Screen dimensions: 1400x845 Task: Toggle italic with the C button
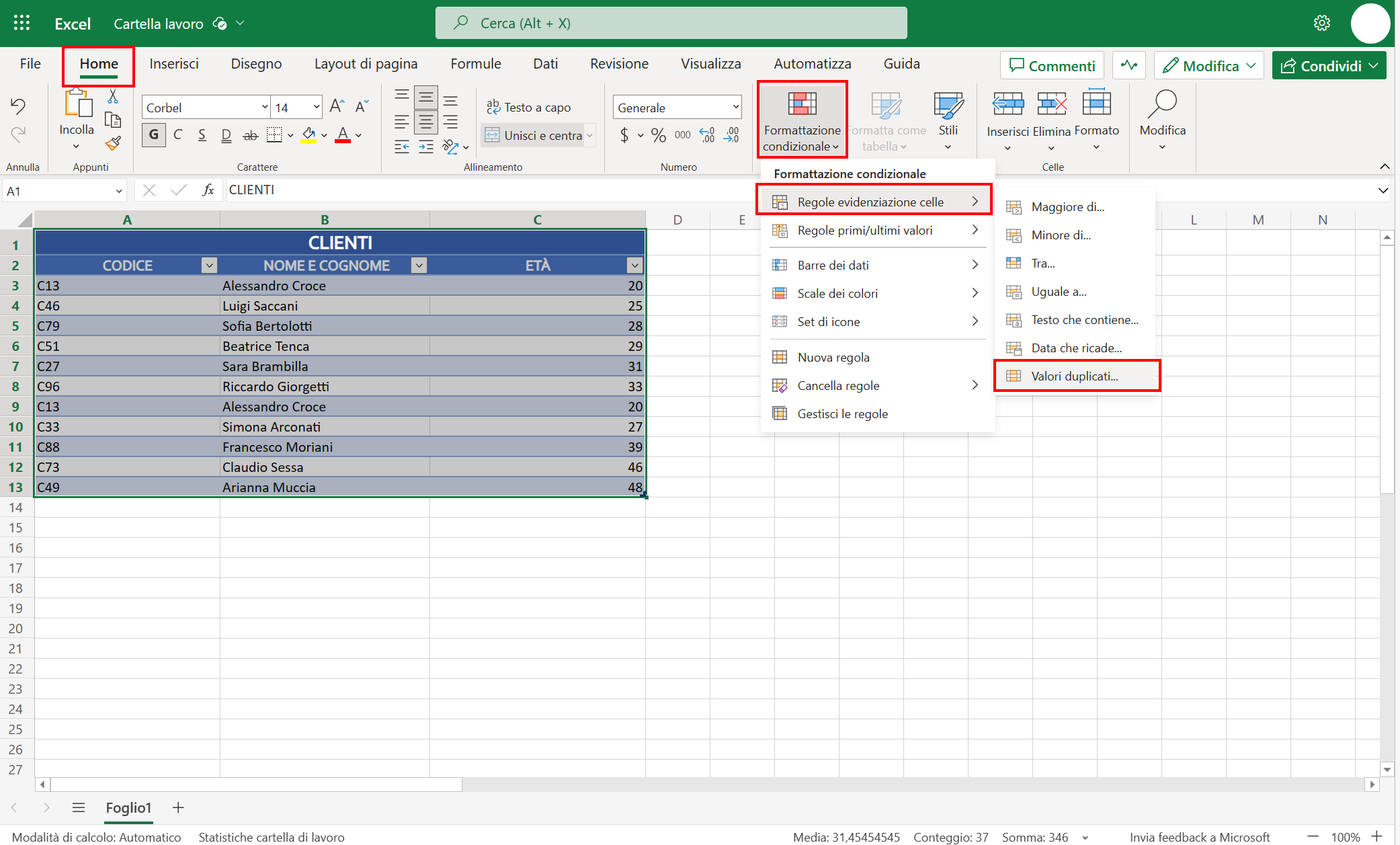click(177, 135)
